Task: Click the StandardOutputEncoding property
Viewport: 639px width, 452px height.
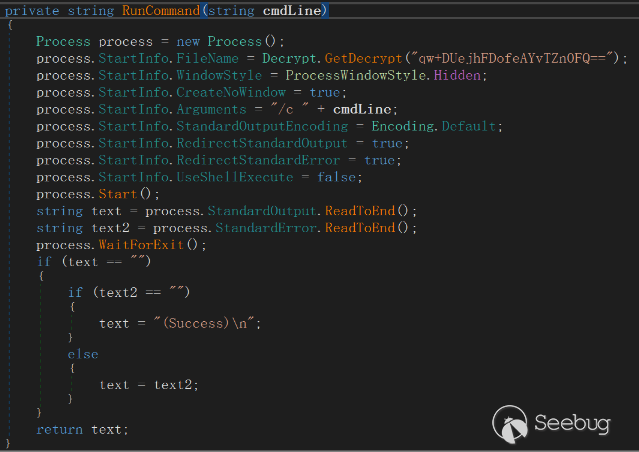Action: tap(262, 126)
